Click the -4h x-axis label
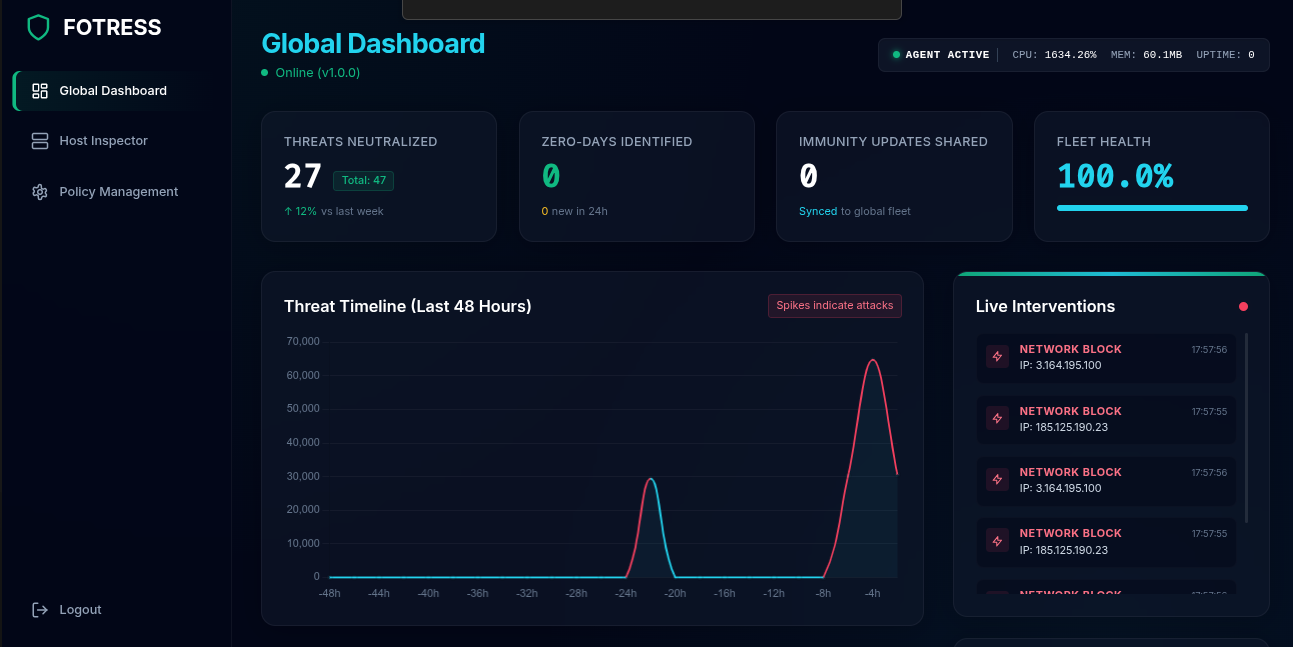Screen dimensions: 1293x647 (872, 594)
